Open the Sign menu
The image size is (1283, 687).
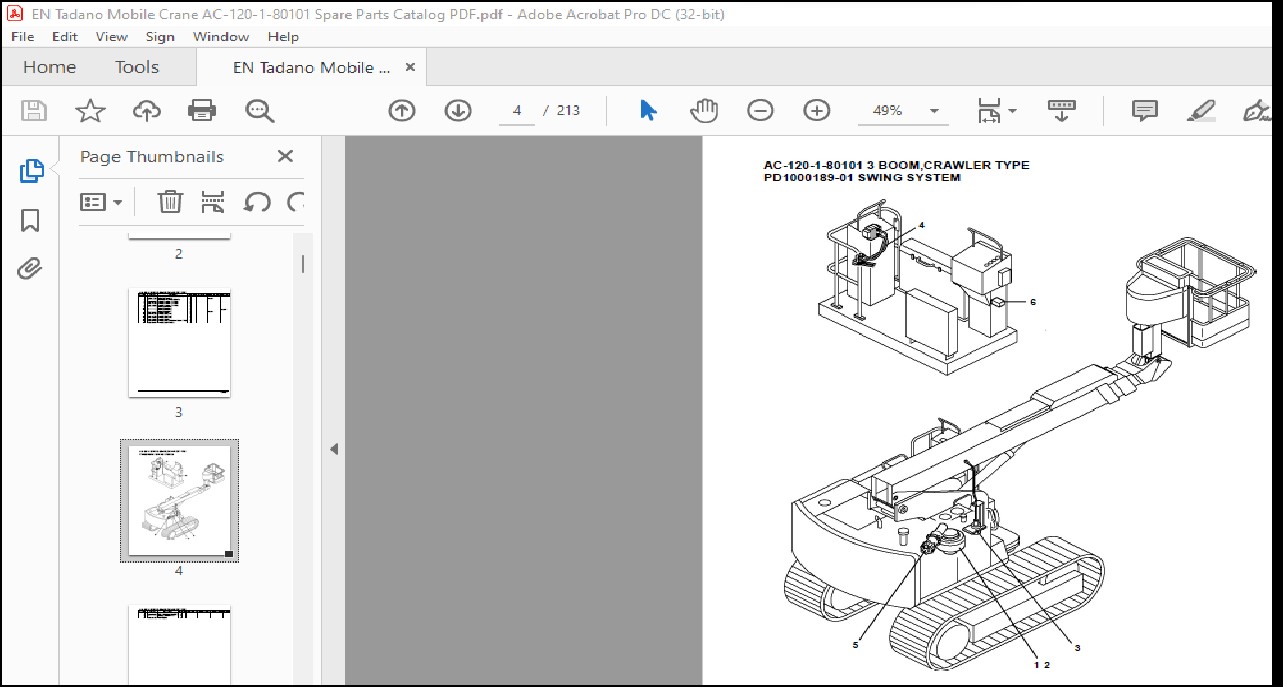point(160,37)
